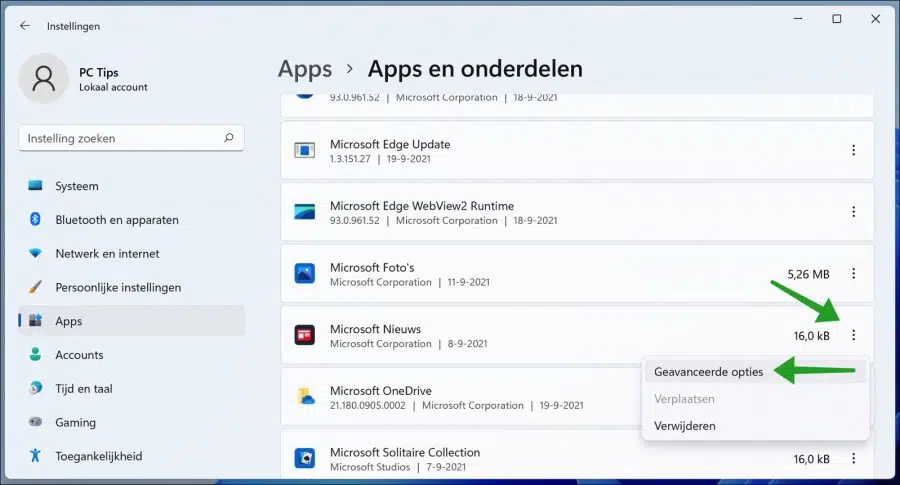The height and width of the screenshot is (485, 900).
Task: Click the Accounts person icon
Action: [x=36, y=354]
